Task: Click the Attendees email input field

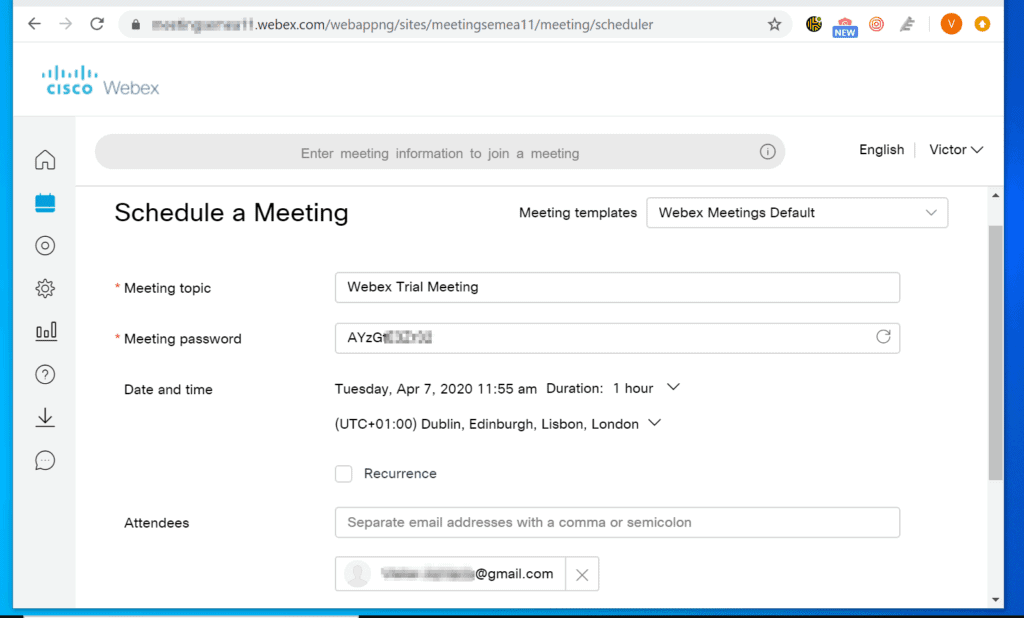Action: (x=617, y=523)
